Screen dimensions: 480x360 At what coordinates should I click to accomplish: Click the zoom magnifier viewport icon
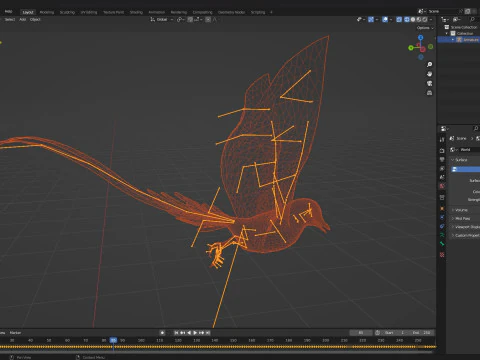point(430,64)
